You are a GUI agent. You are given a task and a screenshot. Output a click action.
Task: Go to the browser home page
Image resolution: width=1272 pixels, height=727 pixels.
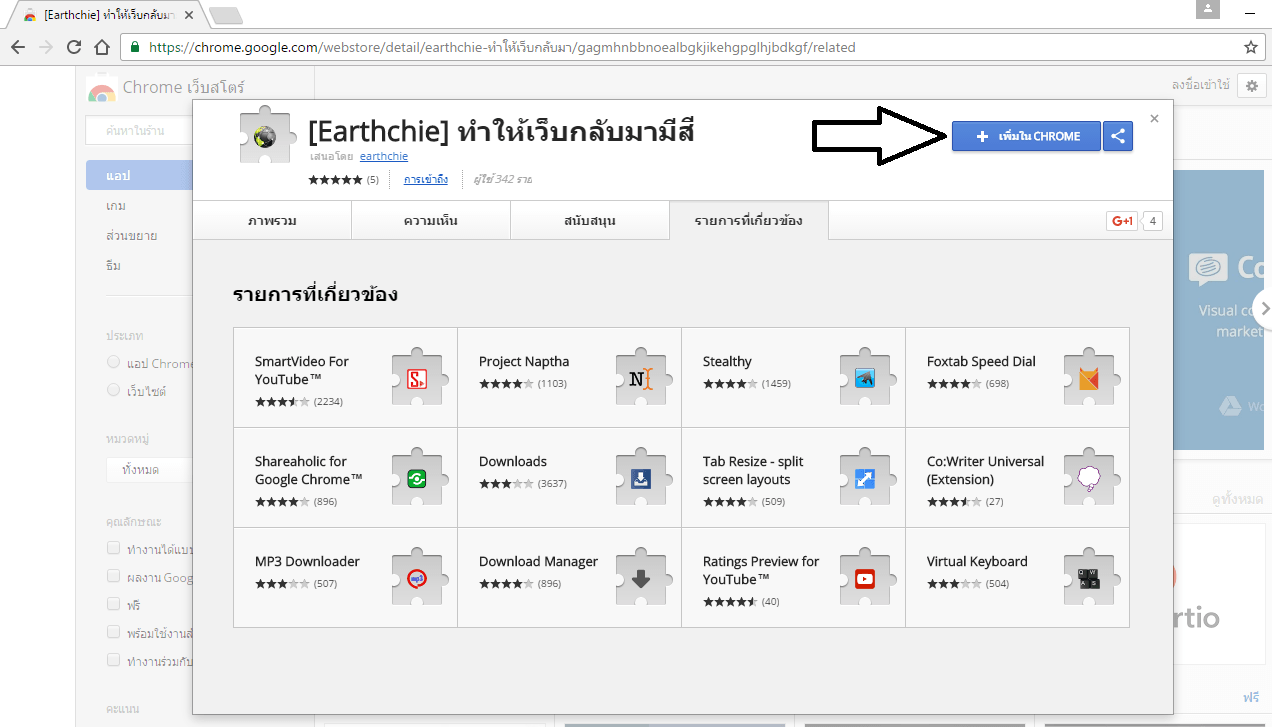pyautogui.click(x=102, y=47)
